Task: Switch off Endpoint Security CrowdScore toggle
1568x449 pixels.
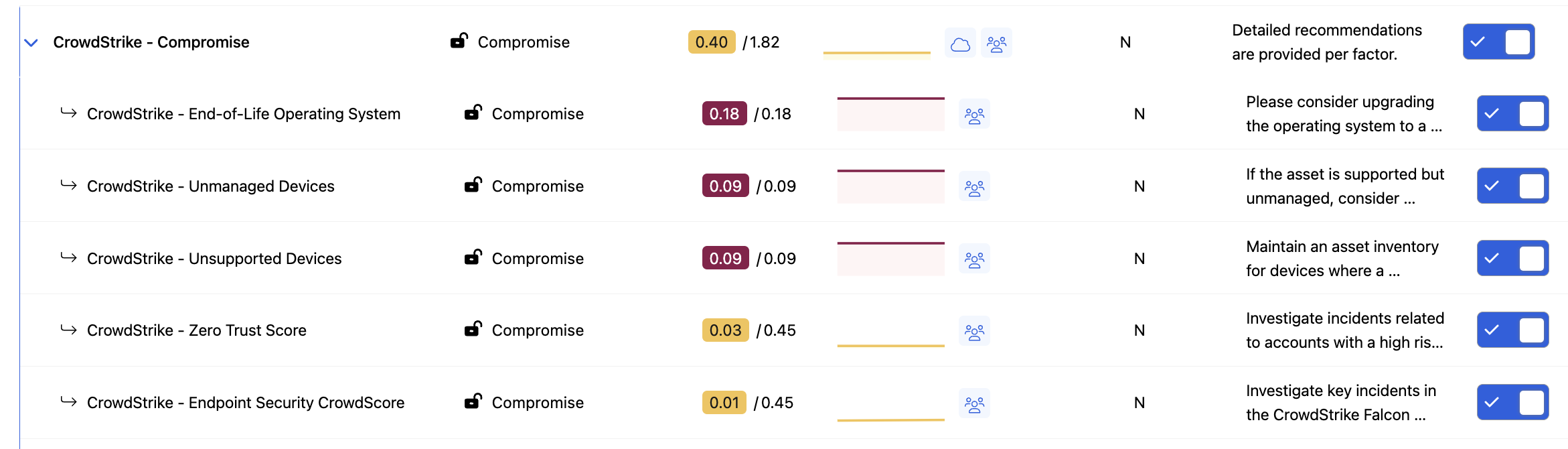Action: (x=1512, y=403)
